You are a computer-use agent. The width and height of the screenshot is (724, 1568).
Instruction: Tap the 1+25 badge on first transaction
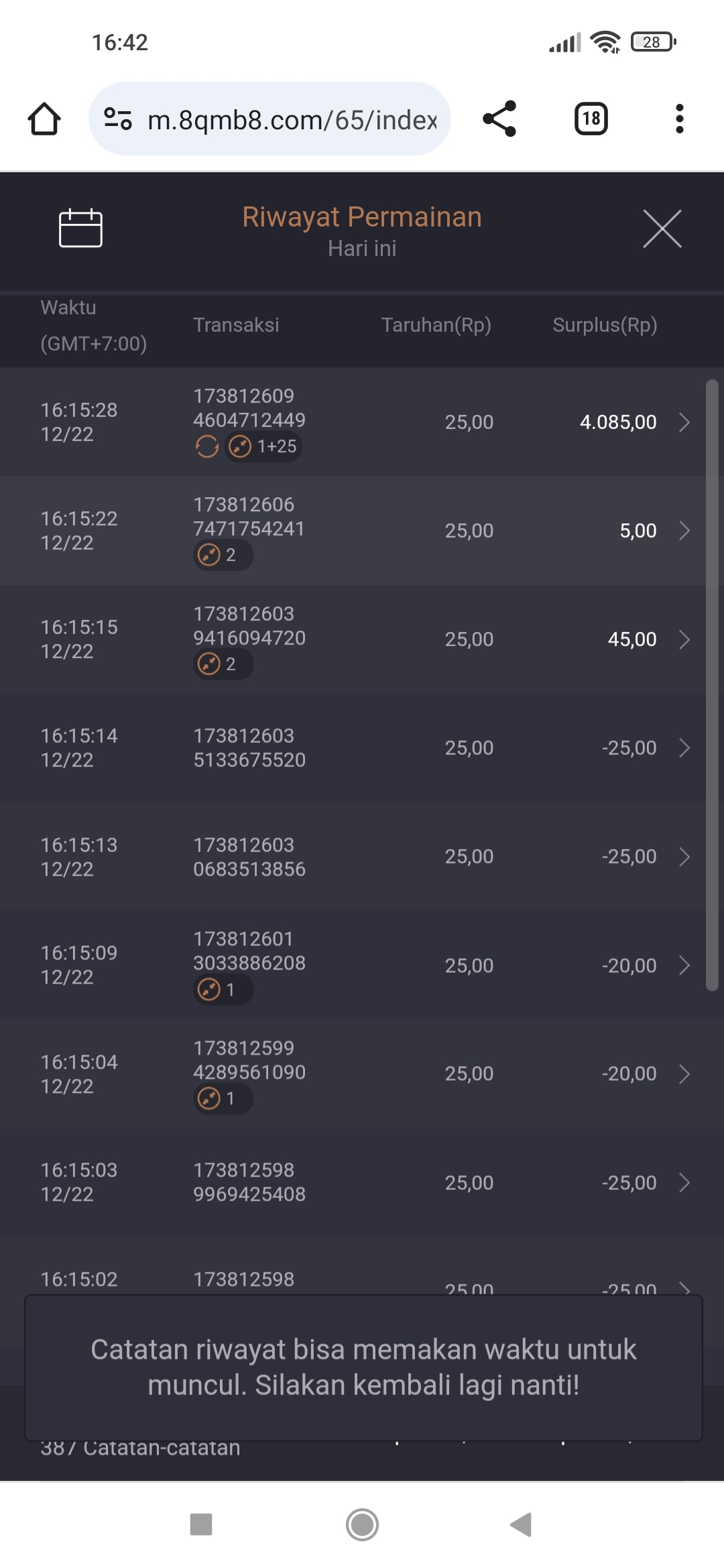click(x=263, y=446)
